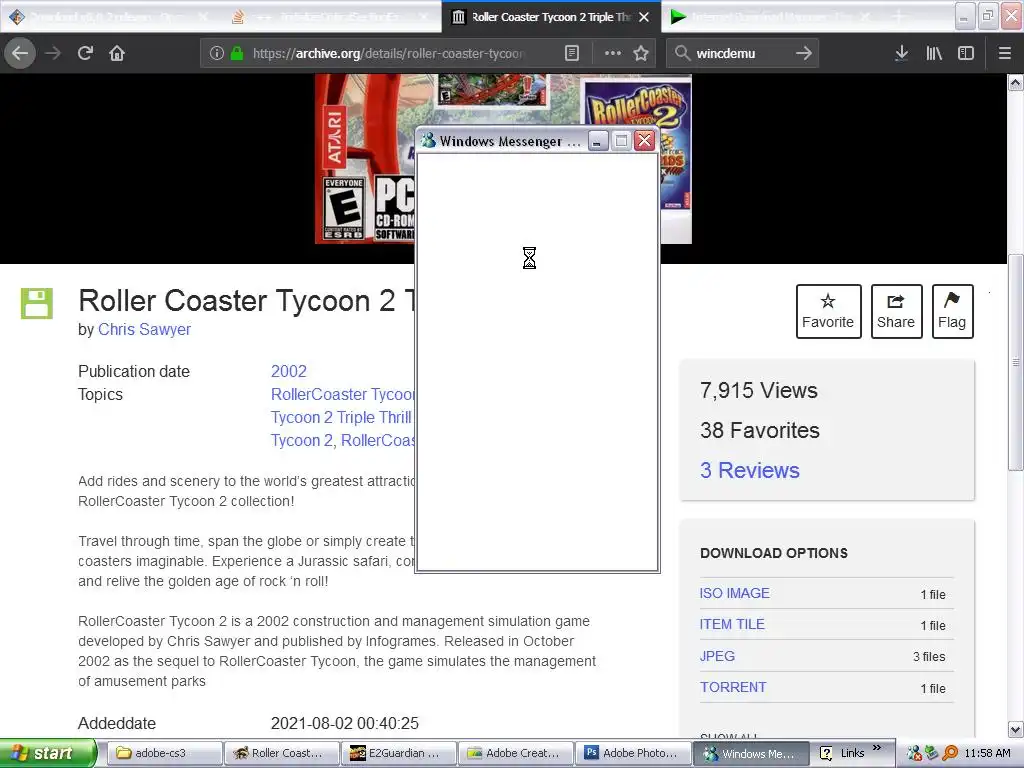Open the ITEM TILE download option
1024x768 pixels.
[732, 624]
